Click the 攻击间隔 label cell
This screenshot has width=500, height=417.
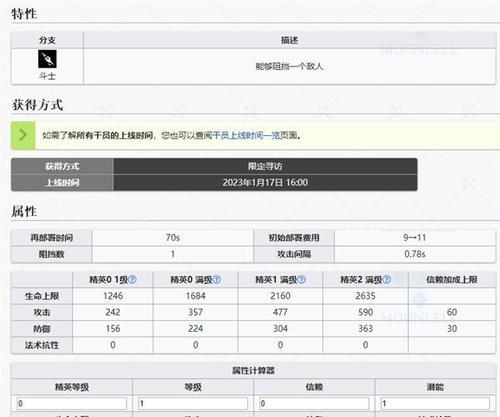[x=294, y=254]
